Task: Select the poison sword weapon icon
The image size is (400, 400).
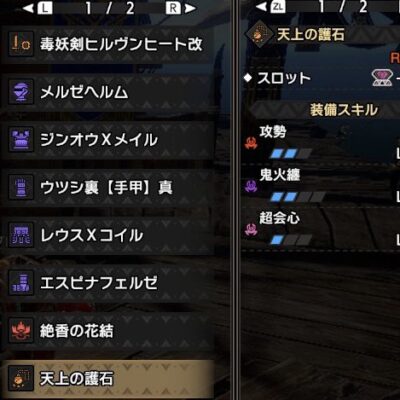Action: [x=21, y=44]
